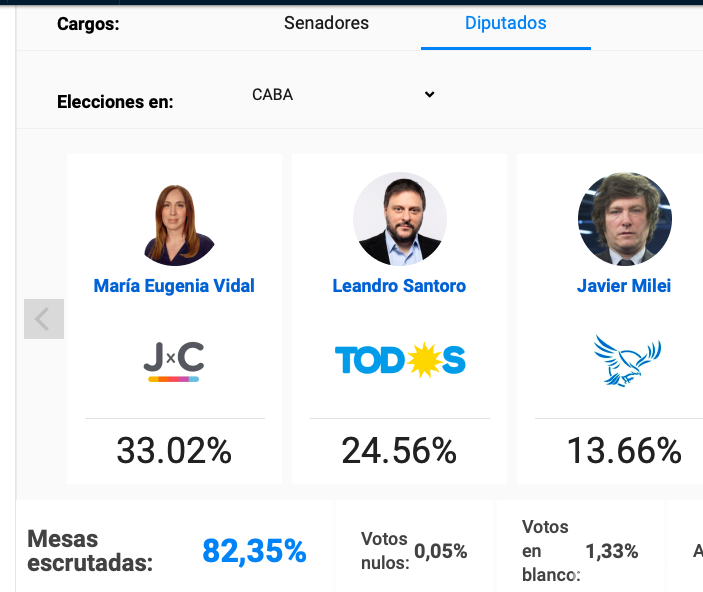Click Milei's 13.66% result

624,451
